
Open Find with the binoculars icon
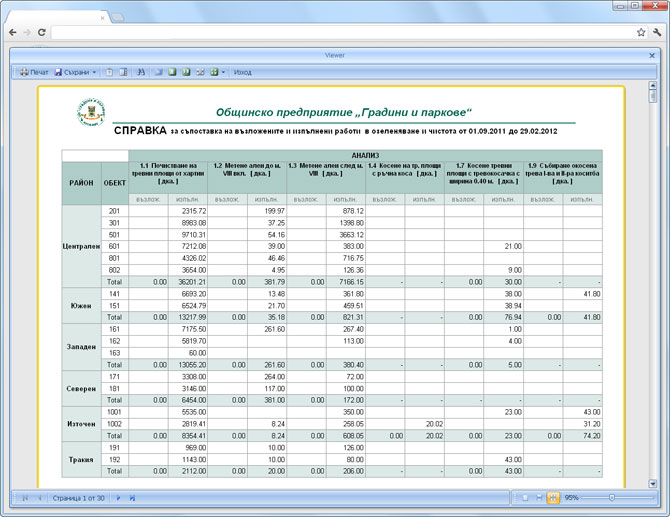(141, 72)
